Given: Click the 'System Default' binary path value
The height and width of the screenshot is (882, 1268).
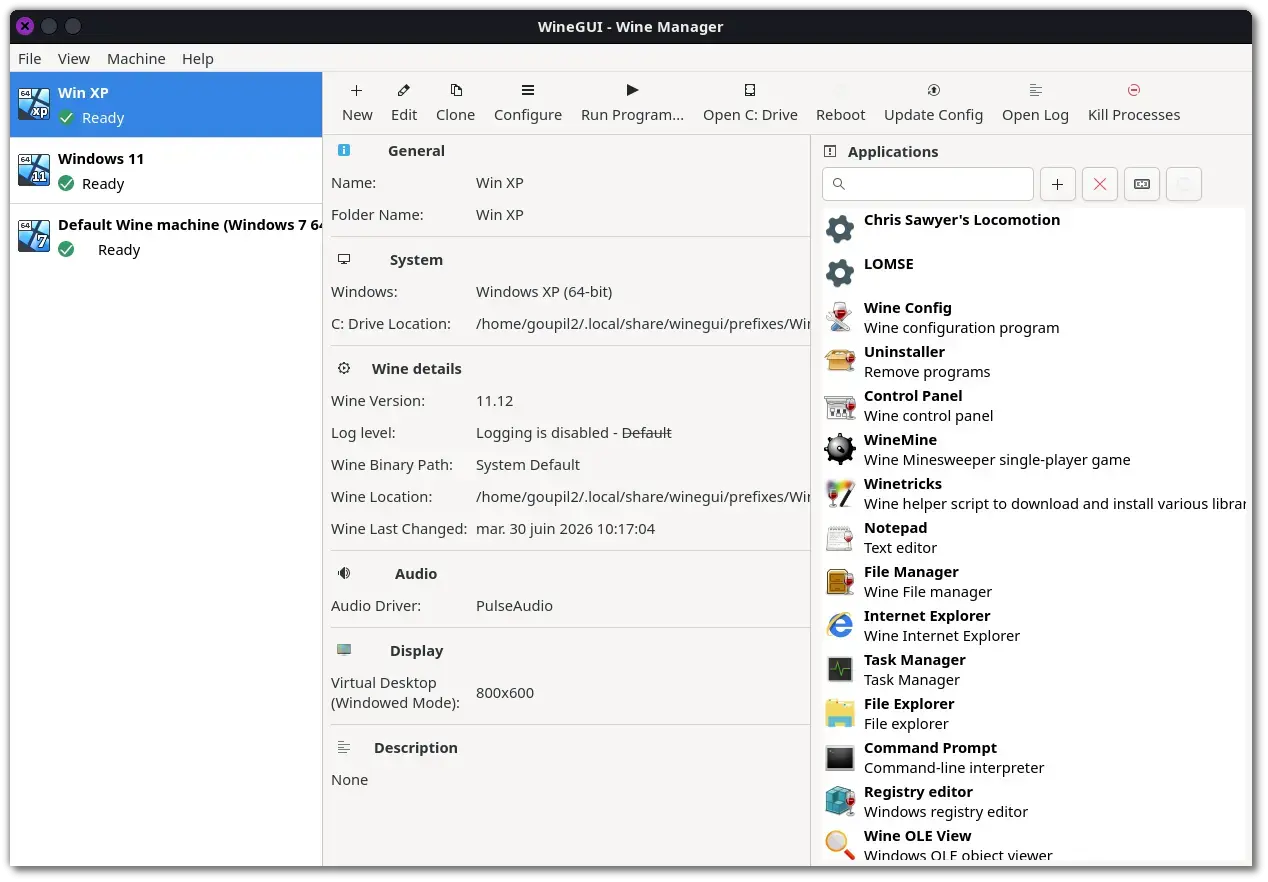Looking at the screenshot, I should [x=528, y=465].
